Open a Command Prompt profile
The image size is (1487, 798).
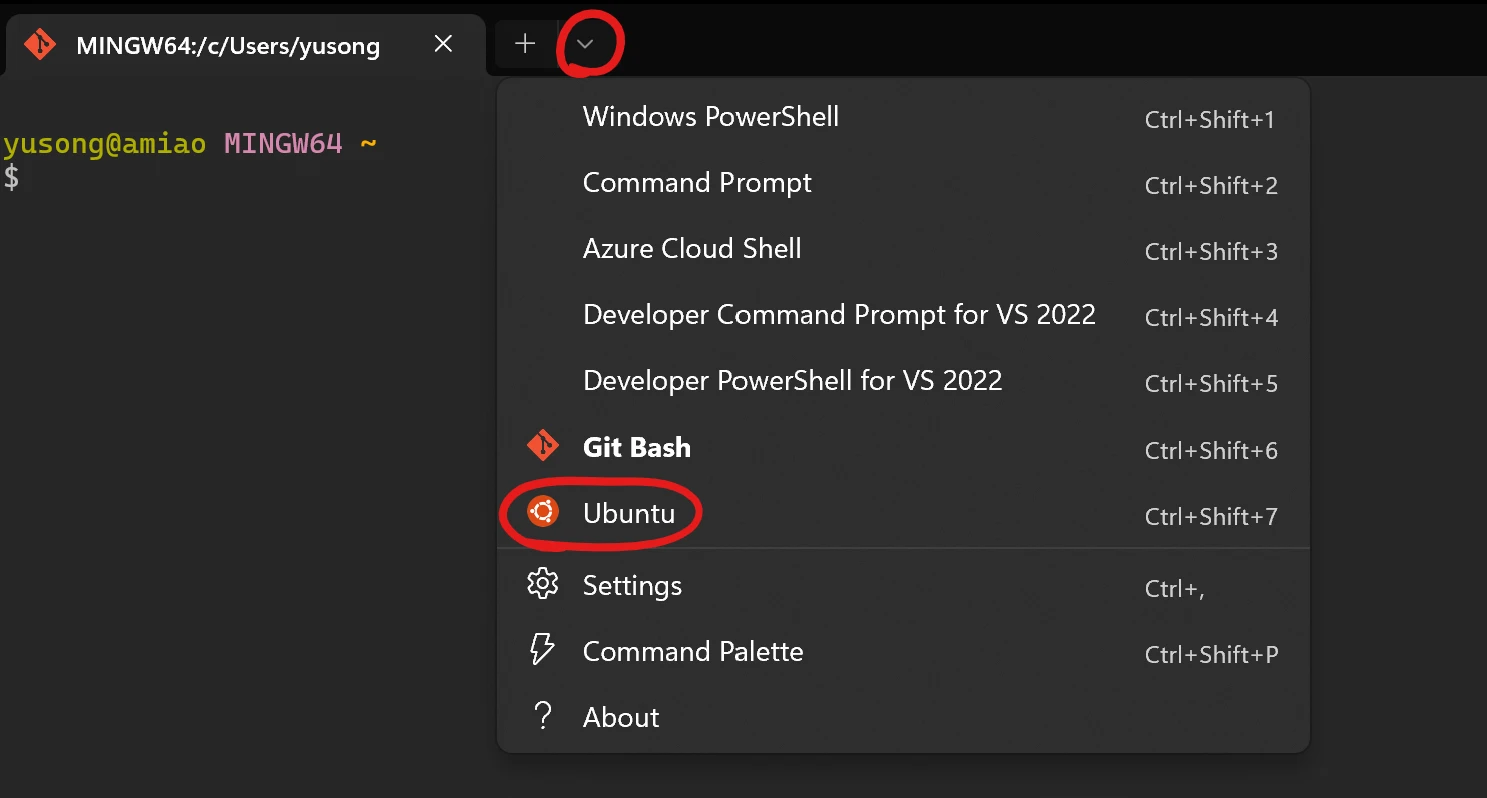pos(697,183)
